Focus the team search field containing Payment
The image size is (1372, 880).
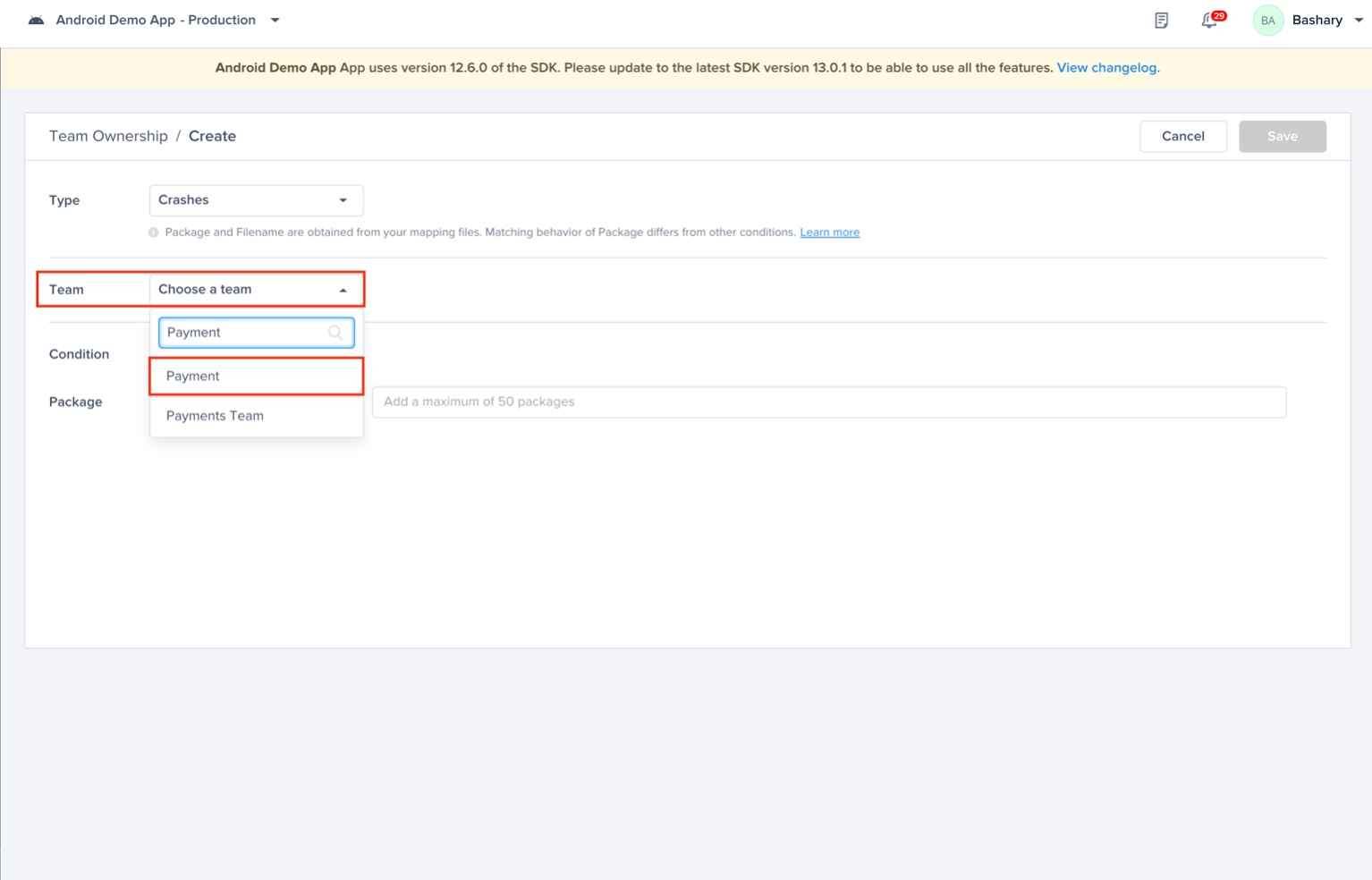tap(243, 333)
